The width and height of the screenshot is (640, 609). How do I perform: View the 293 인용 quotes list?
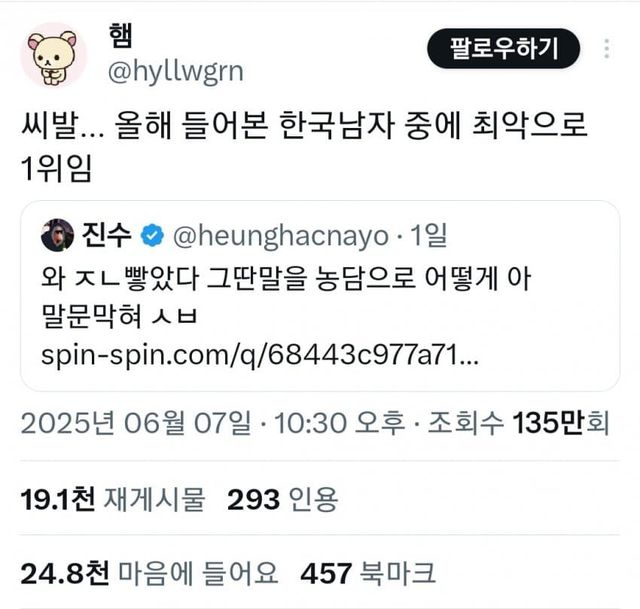click(282, 499)
